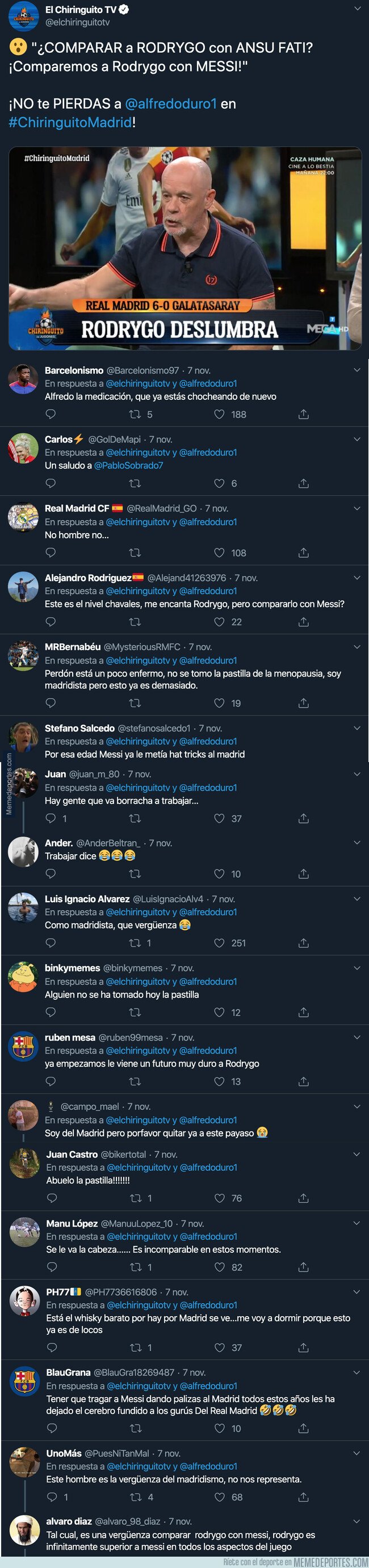Viewport: 369px width, 1568px height.
Task: Like the binkymemes reply
Action: click(219, 1012)
